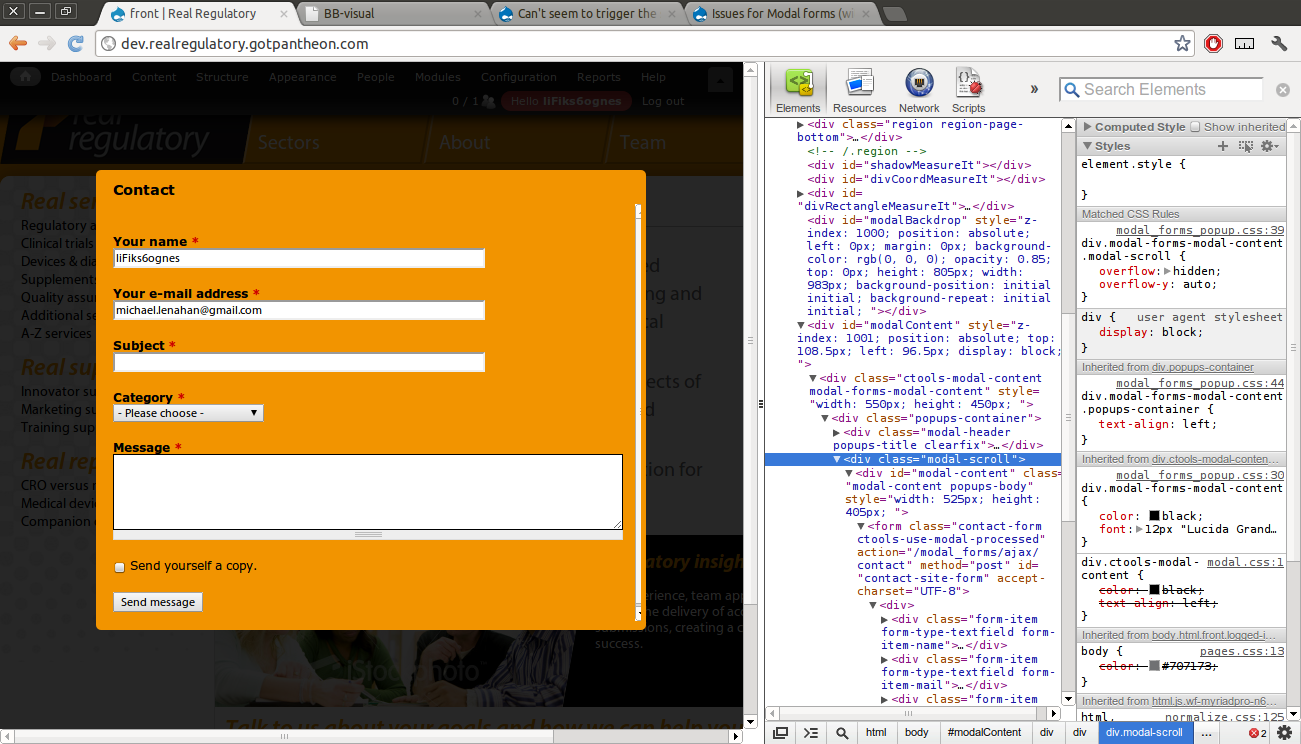The width and height of the screenshot is (1301, 744).
Task: Select 'html' in the breadcrumb bar
Action: coord(876,733)
